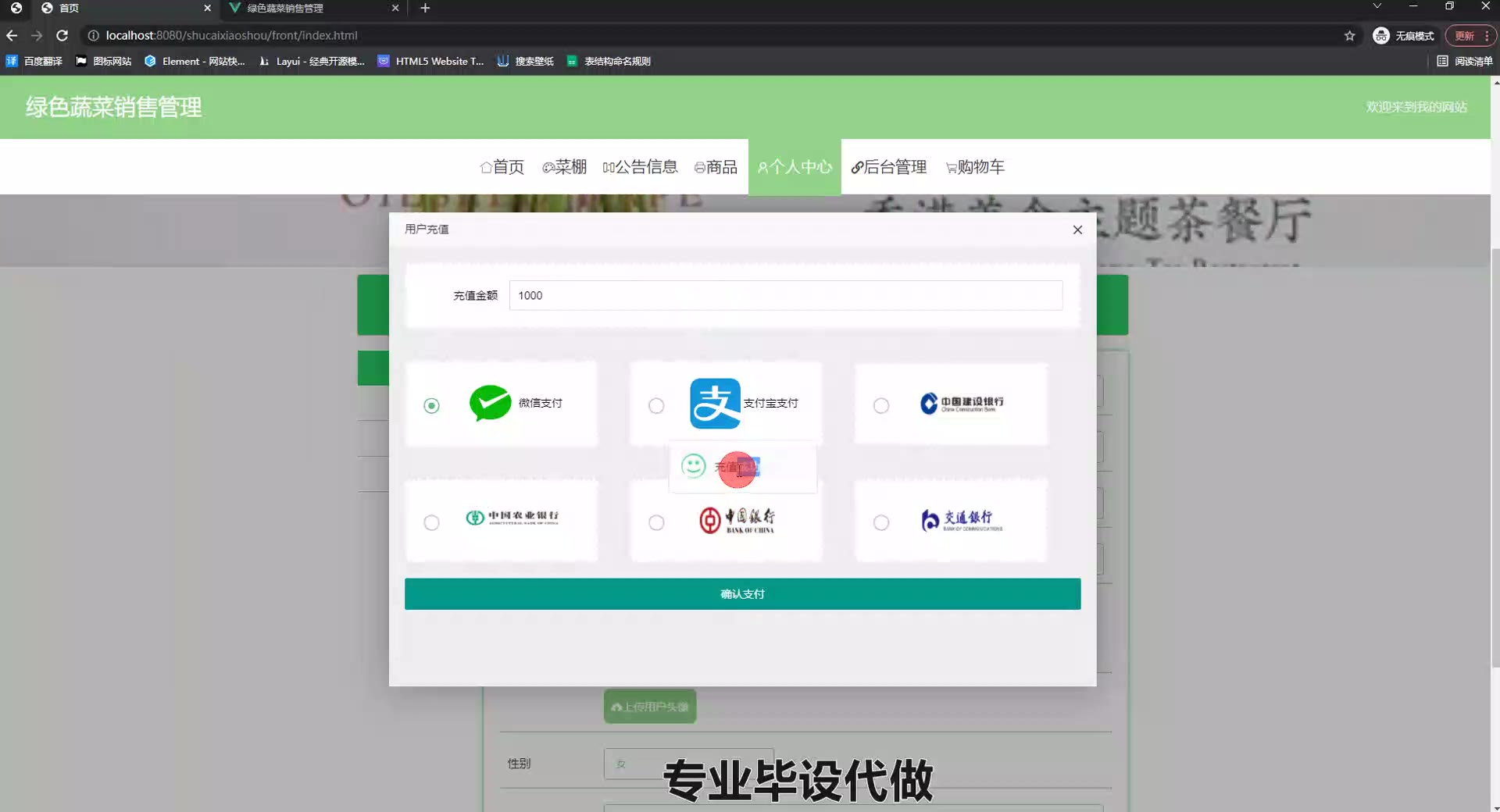Select Bank of Communications radio button

point(881,522)
